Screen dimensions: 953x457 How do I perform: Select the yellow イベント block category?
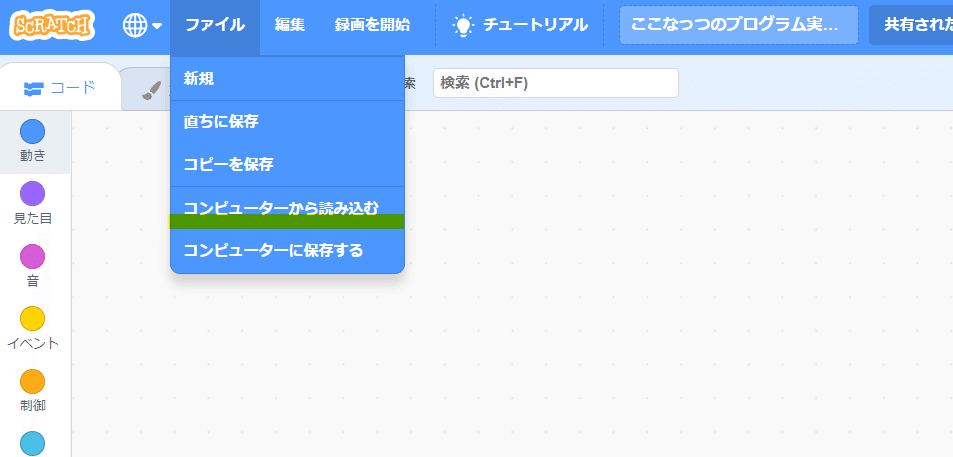pos(32,329)
